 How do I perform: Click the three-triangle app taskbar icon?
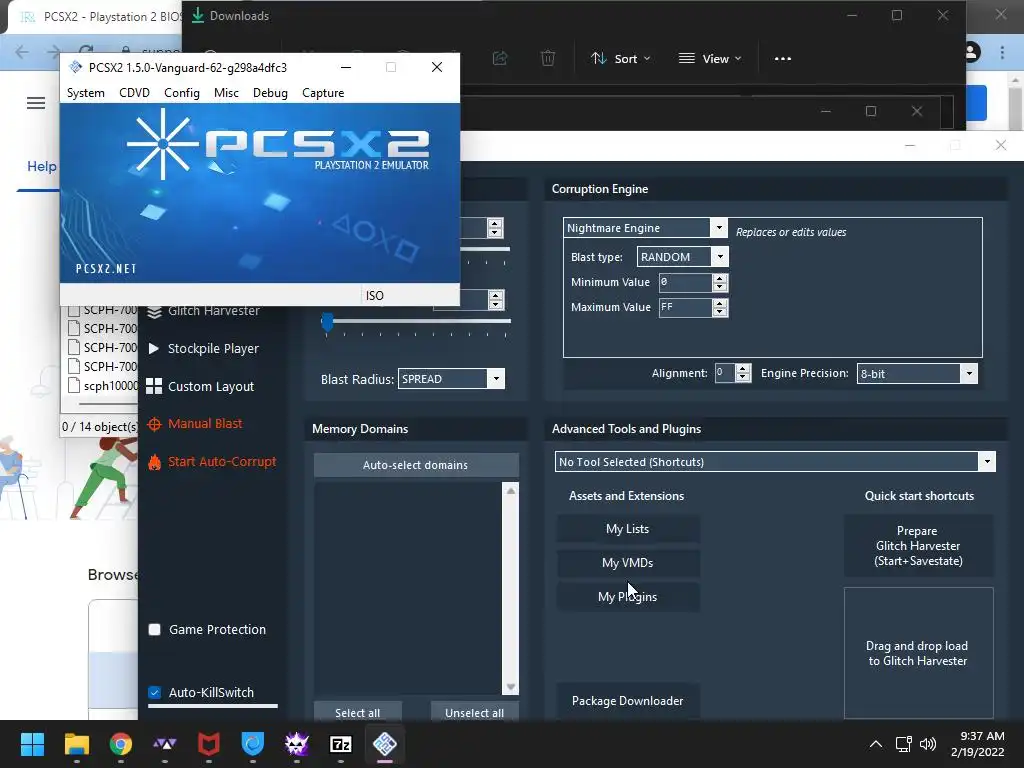click(x=165, y=744)
